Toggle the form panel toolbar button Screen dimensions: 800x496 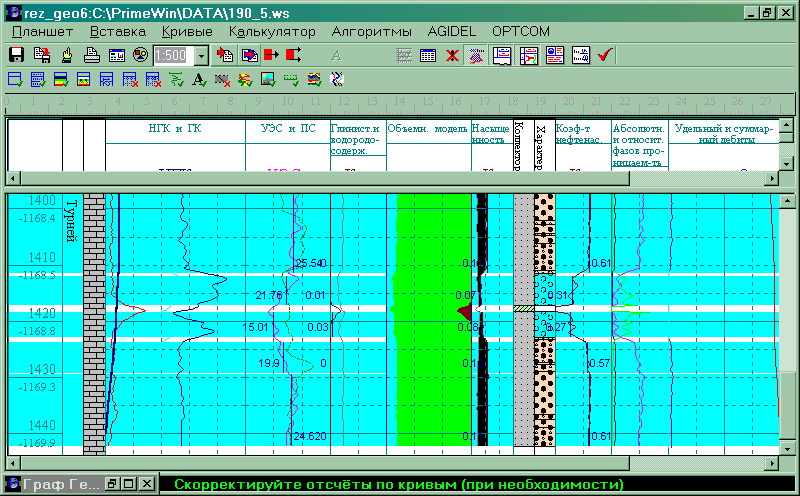point(503,55)
